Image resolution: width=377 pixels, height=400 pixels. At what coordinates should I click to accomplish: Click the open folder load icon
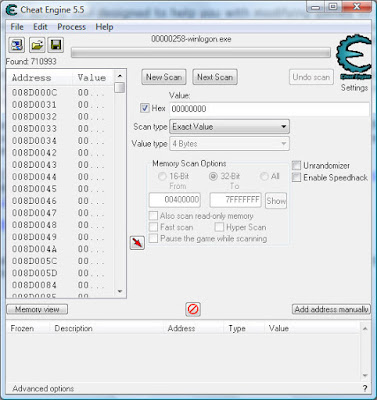point(37,45)
